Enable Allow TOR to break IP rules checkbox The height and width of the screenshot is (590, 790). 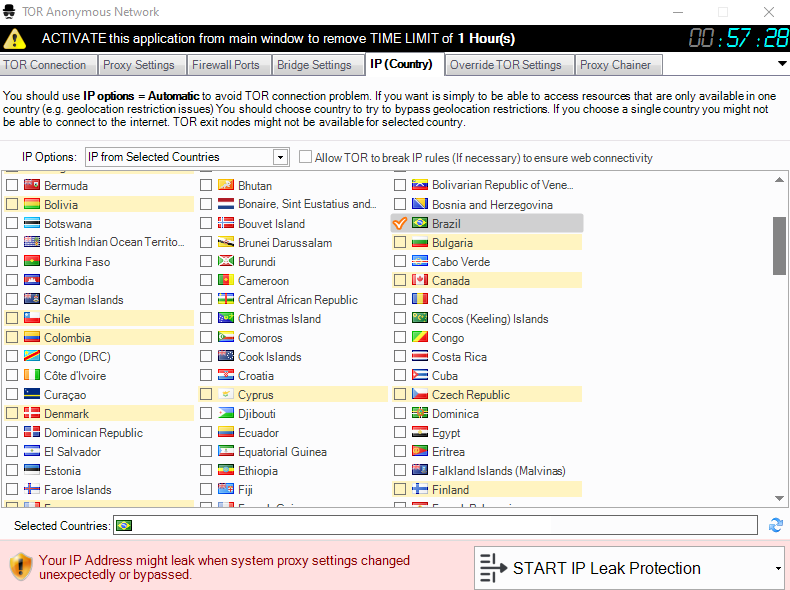click(x=305, y=157)
